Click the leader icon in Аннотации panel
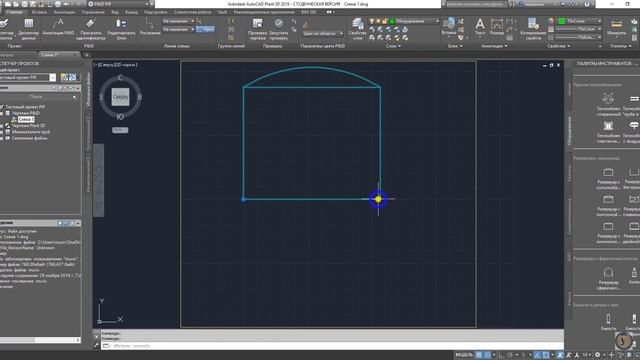Screen dimensions: 640x360 [509, 29]
